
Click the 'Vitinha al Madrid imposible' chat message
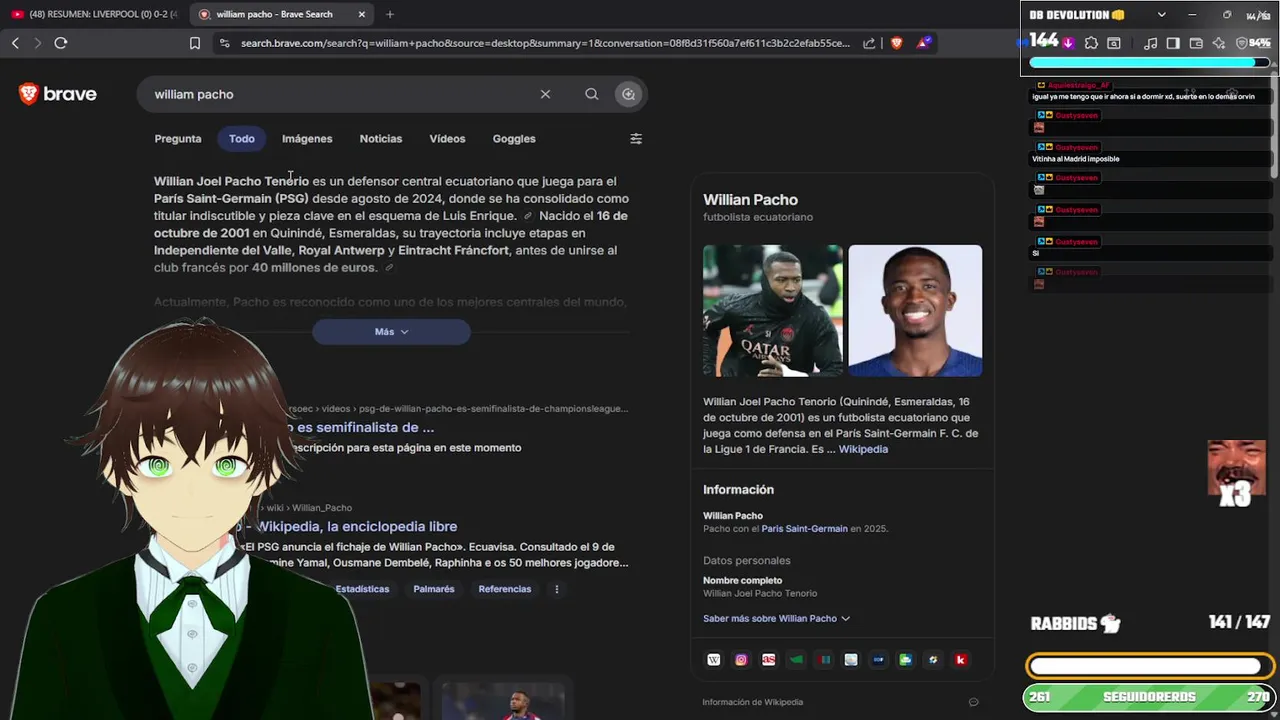[x=1075, y=159]
